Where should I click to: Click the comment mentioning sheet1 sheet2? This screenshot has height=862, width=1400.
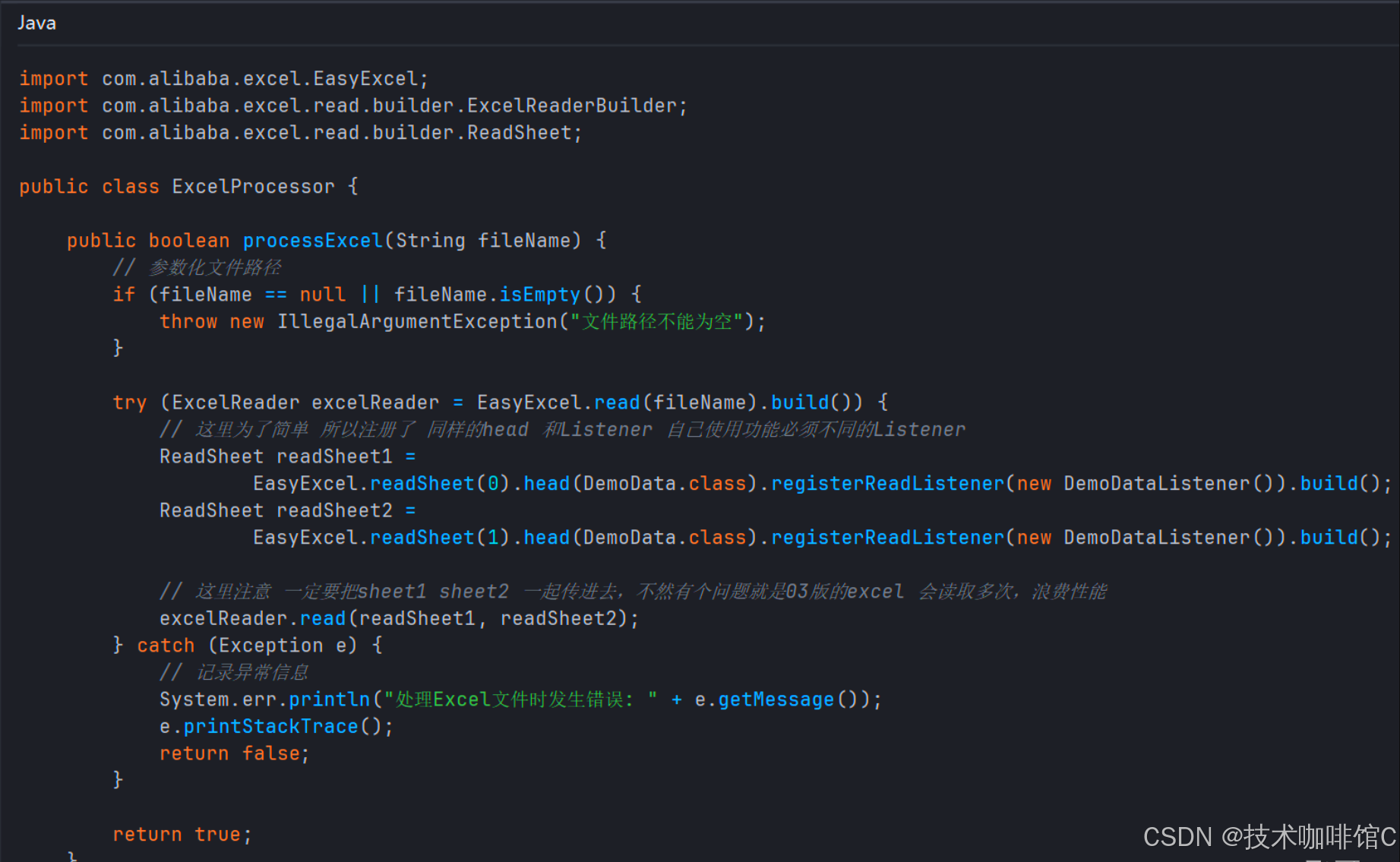tap(633, 592)
